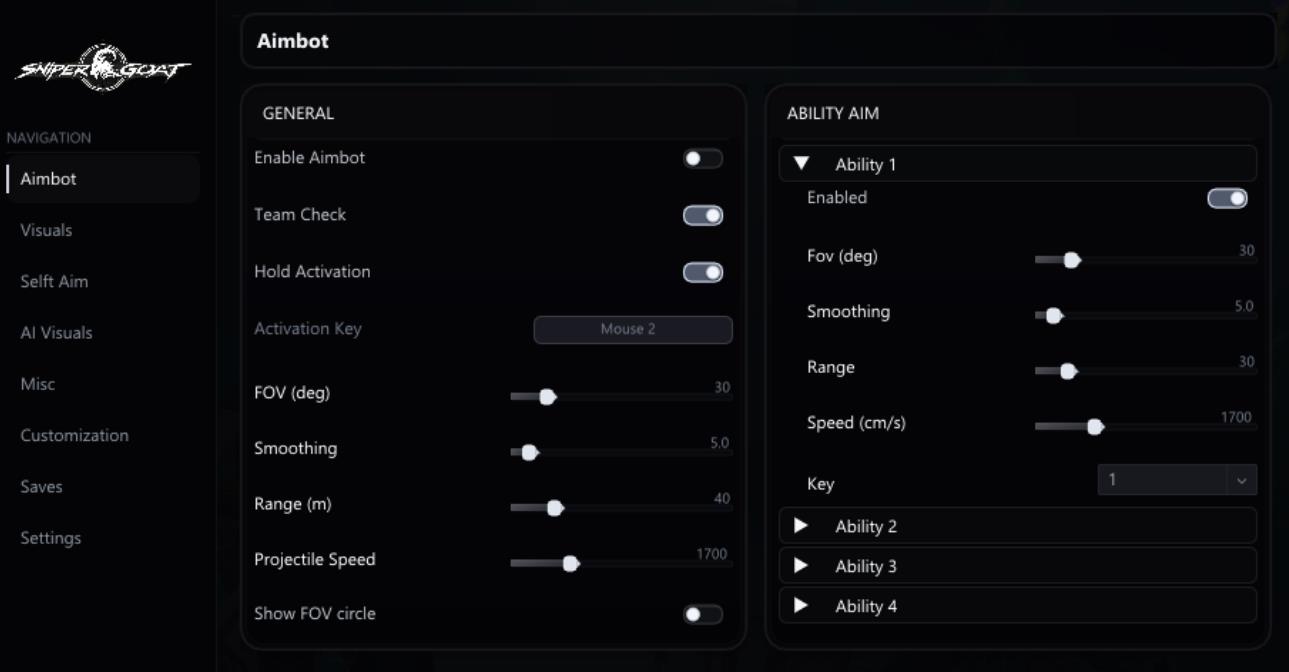This screenshot has width=1289, height=672.
Task: Open Settings from the navigation
Action: (x=50, y=537)
